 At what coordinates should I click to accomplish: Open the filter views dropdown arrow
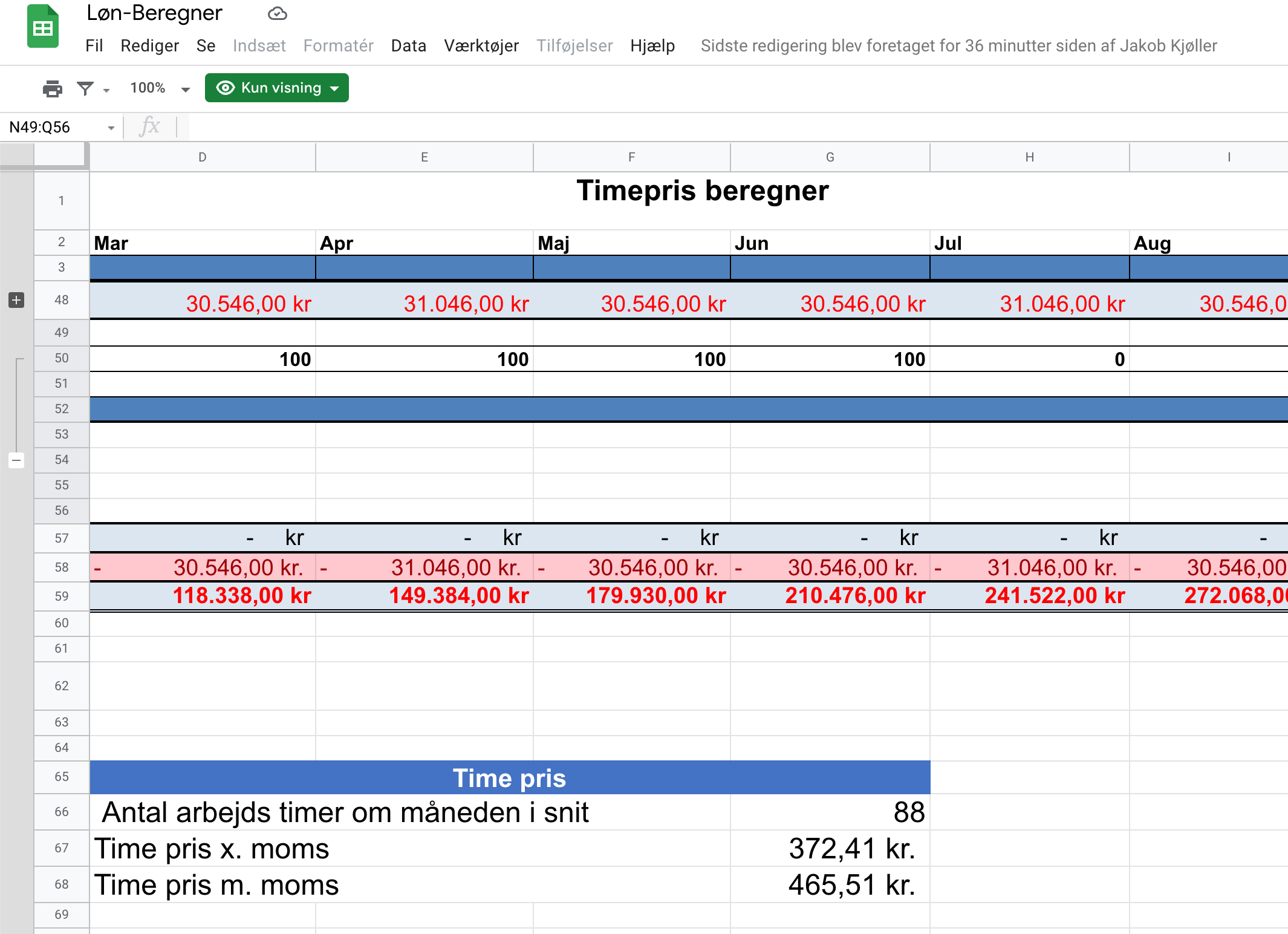click(x=106, y=90)
